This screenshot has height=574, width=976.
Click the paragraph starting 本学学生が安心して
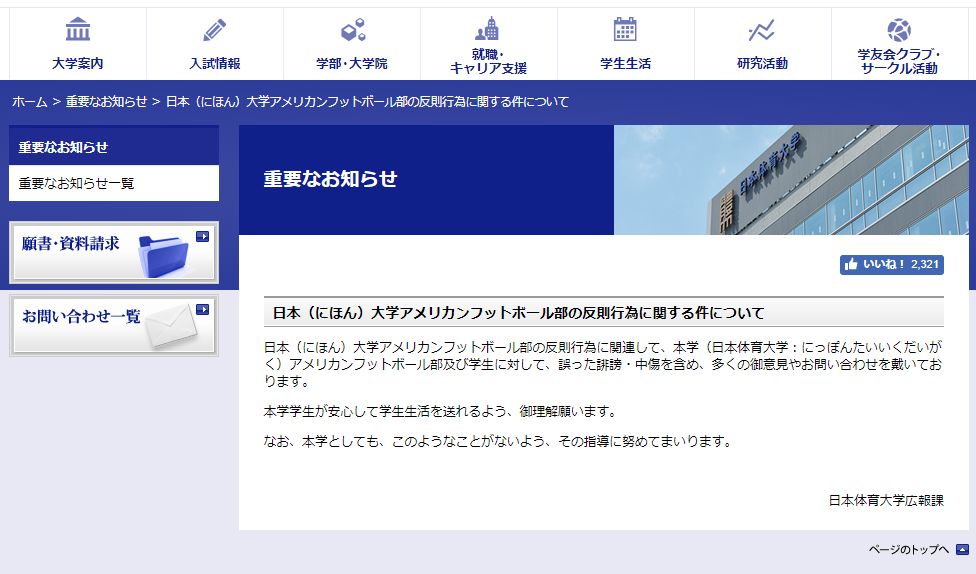tap(441, 411)
